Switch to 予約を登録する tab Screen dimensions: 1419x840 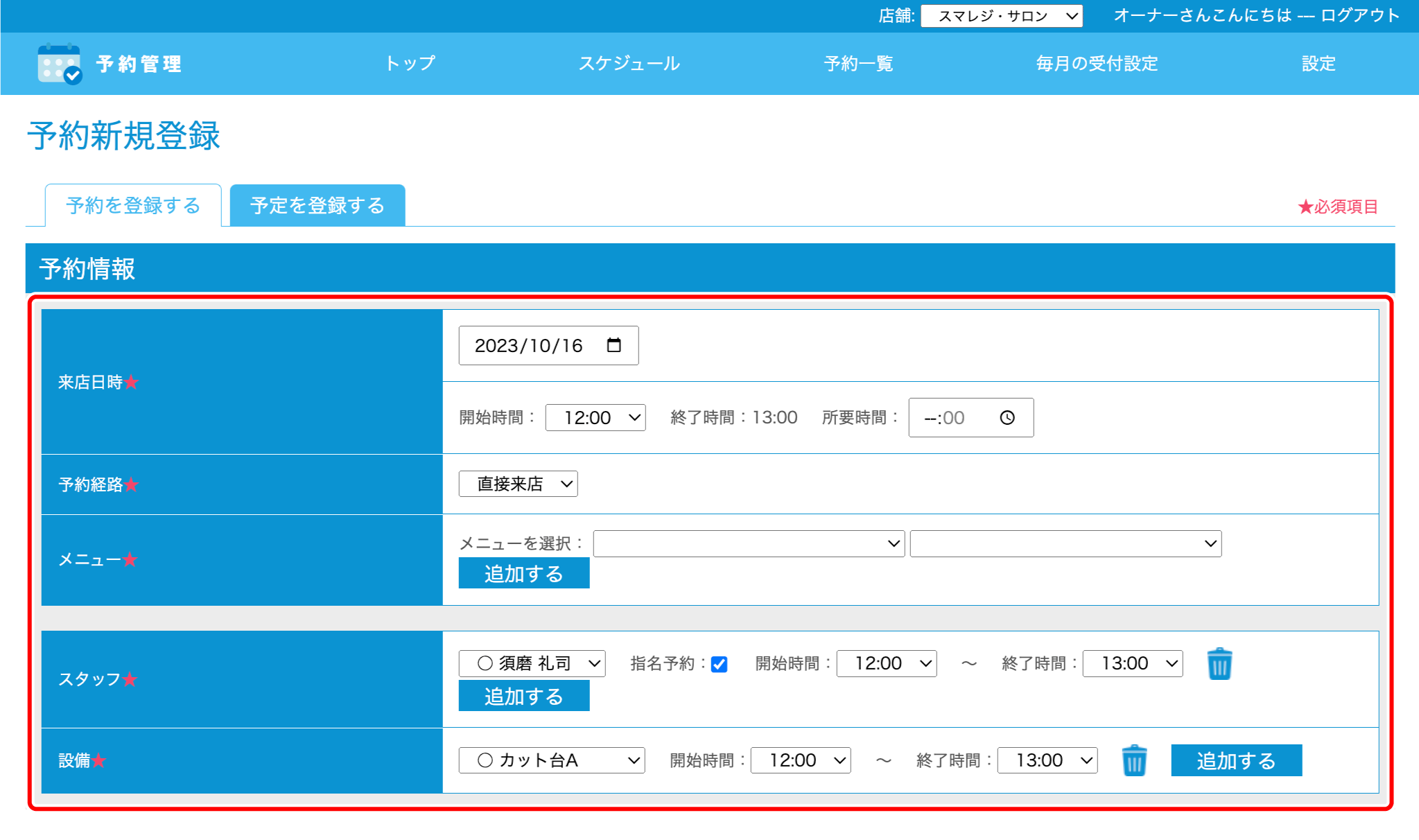(x=133, y=205)
